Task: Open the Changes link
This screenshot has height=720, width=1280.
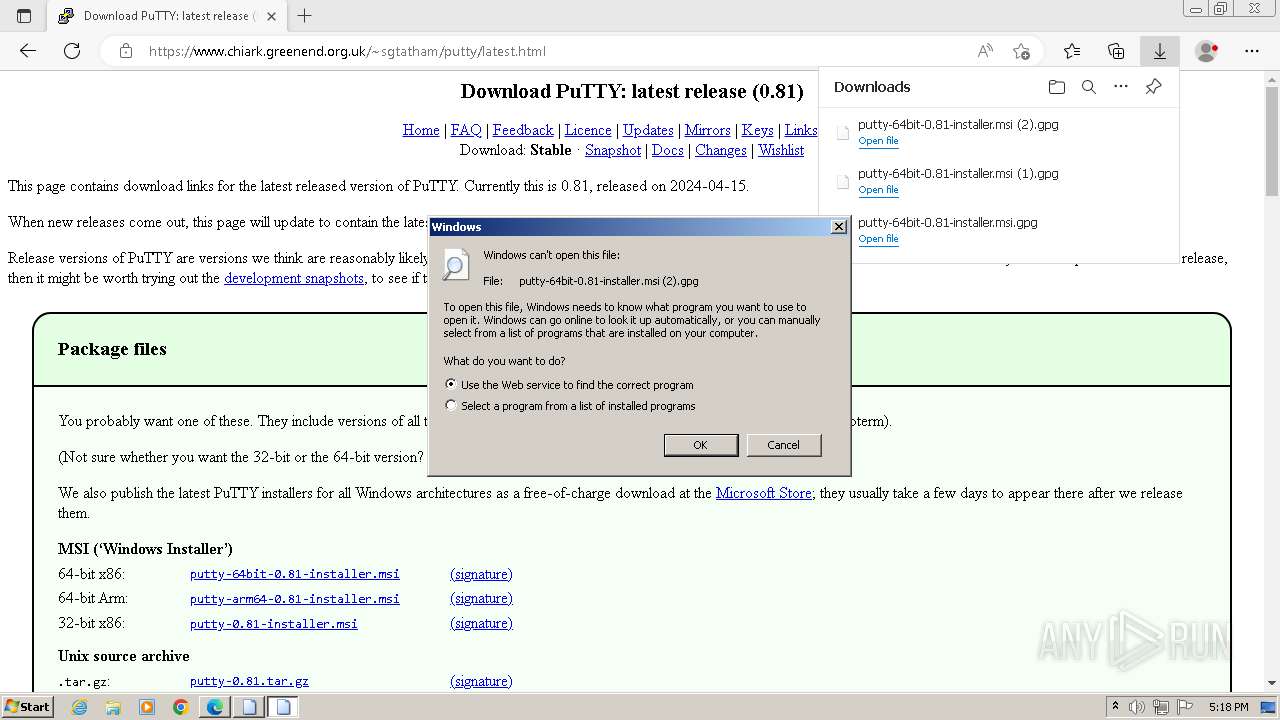Action: click(x=721, y=150)
